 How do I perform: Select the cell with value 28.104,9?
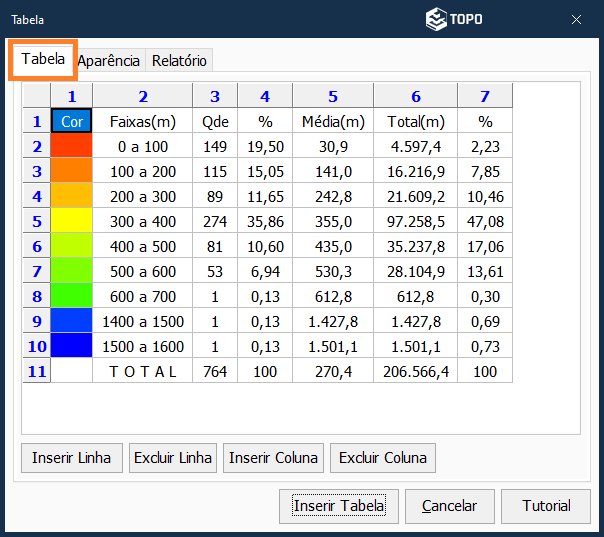tap(416, 270)
